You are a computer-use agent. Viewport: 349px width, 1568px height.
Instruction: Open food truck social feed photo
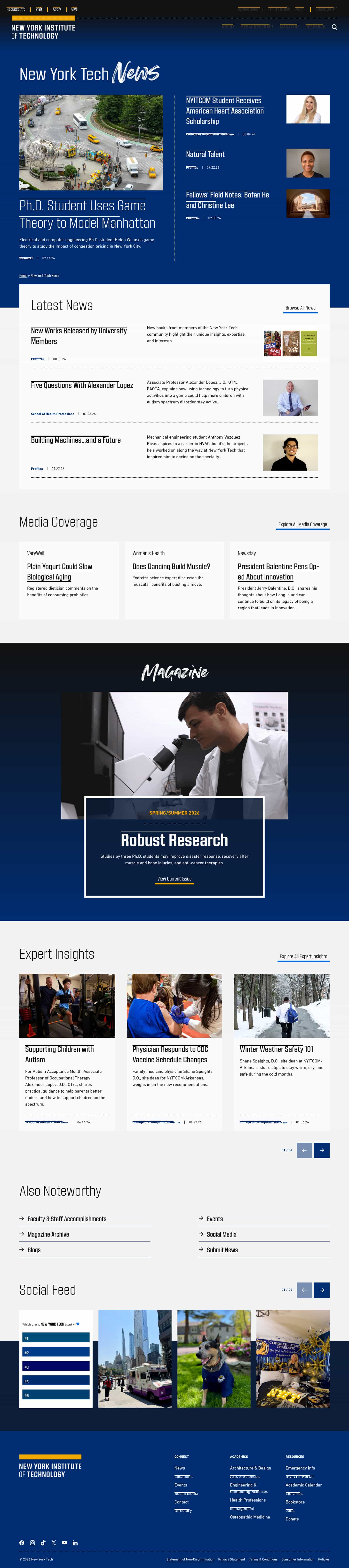coord(135,1359)
